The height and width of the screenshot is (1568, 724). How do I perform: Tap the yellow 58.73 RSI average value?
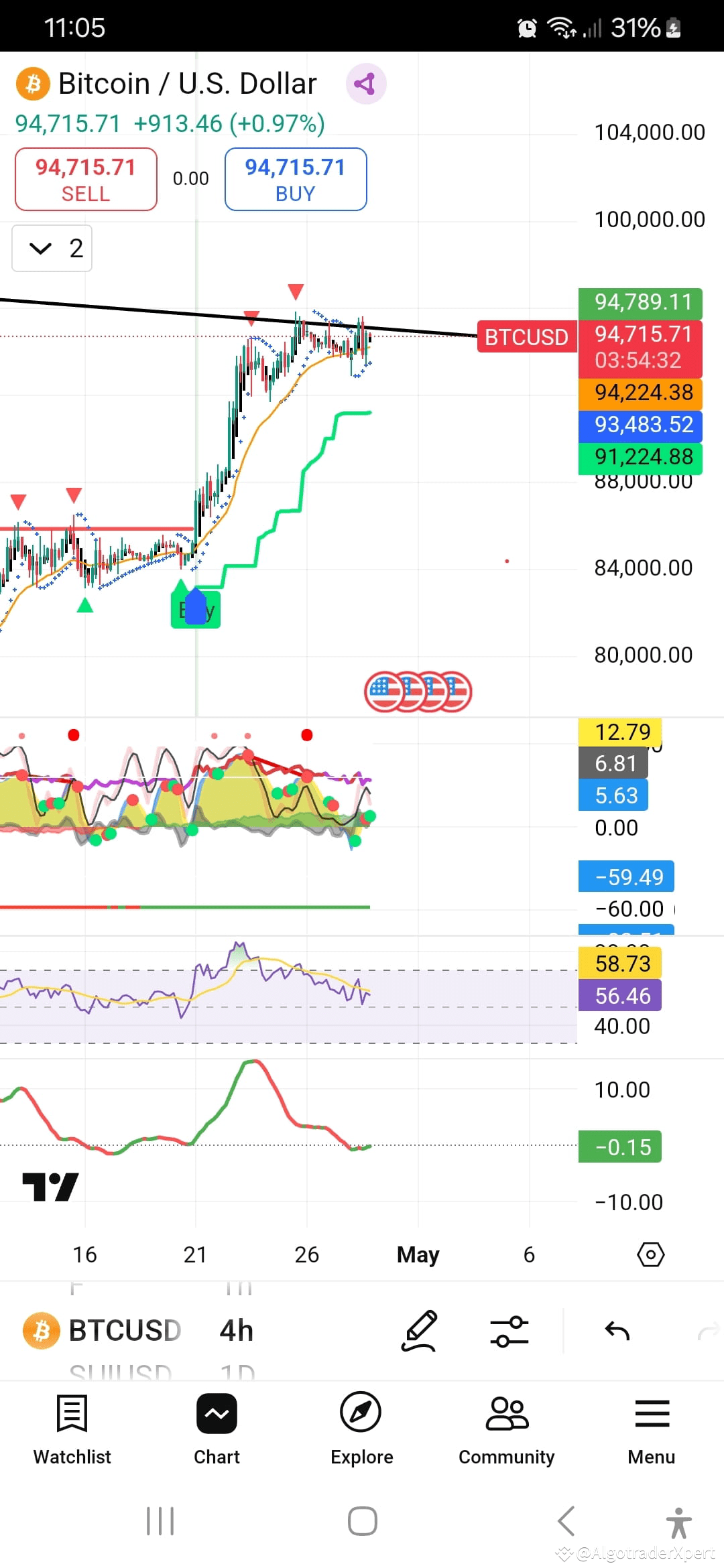tap(620, 964)
